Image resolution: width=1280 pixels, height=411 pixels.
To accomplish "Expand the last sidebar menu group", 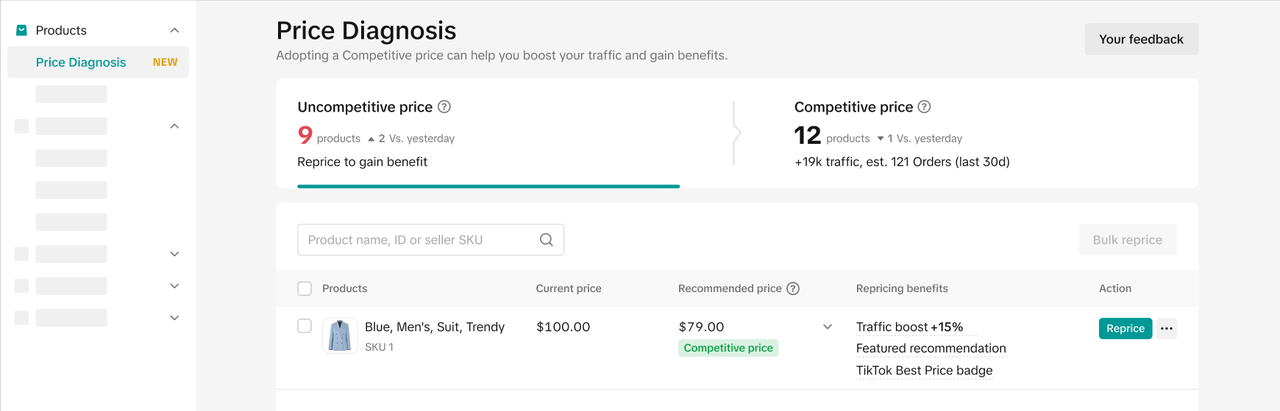I will [x=175, y=318].
